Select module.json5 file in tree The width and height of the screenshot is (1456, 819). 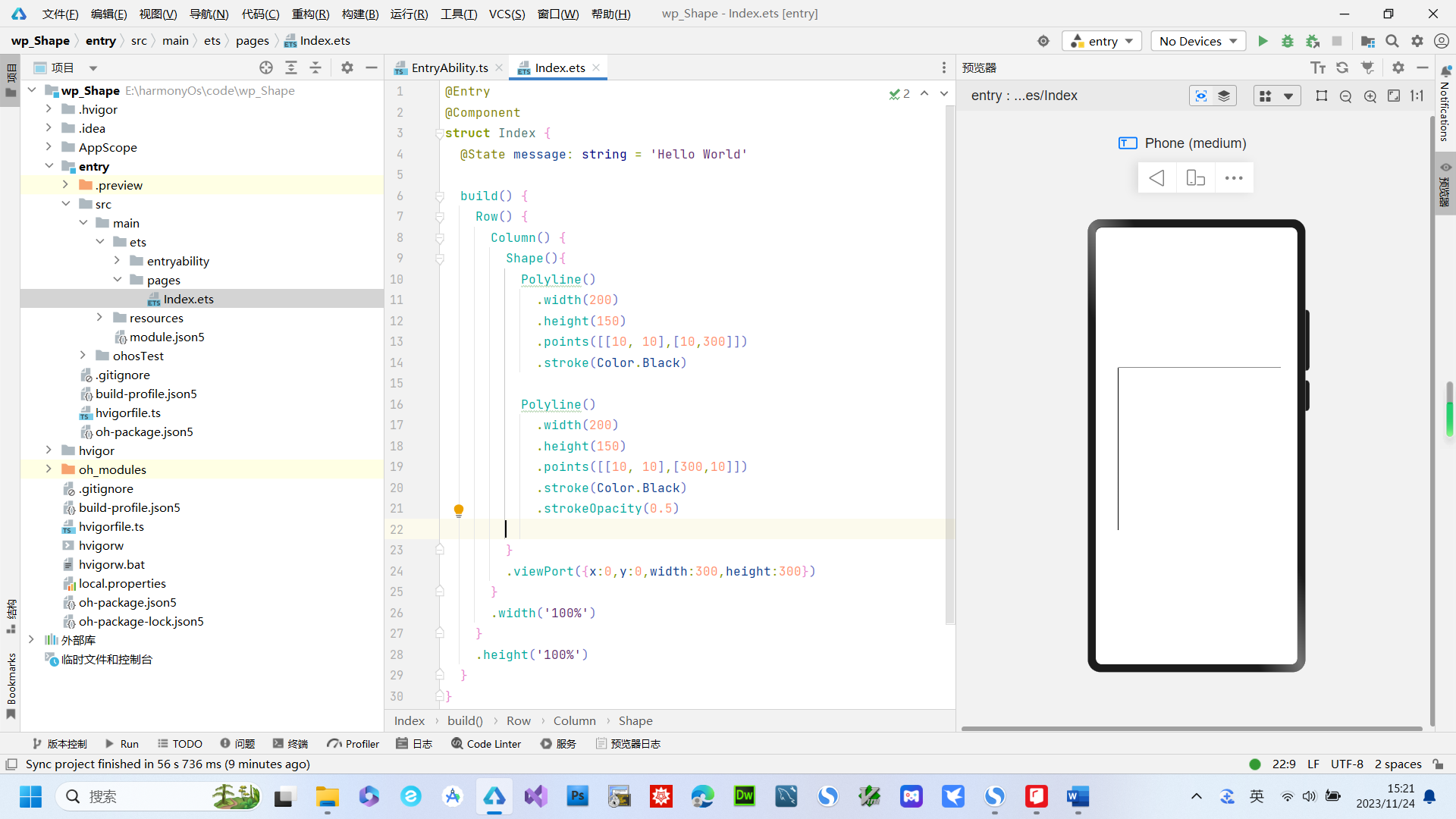pyautogui.click(x=166, y=337)
